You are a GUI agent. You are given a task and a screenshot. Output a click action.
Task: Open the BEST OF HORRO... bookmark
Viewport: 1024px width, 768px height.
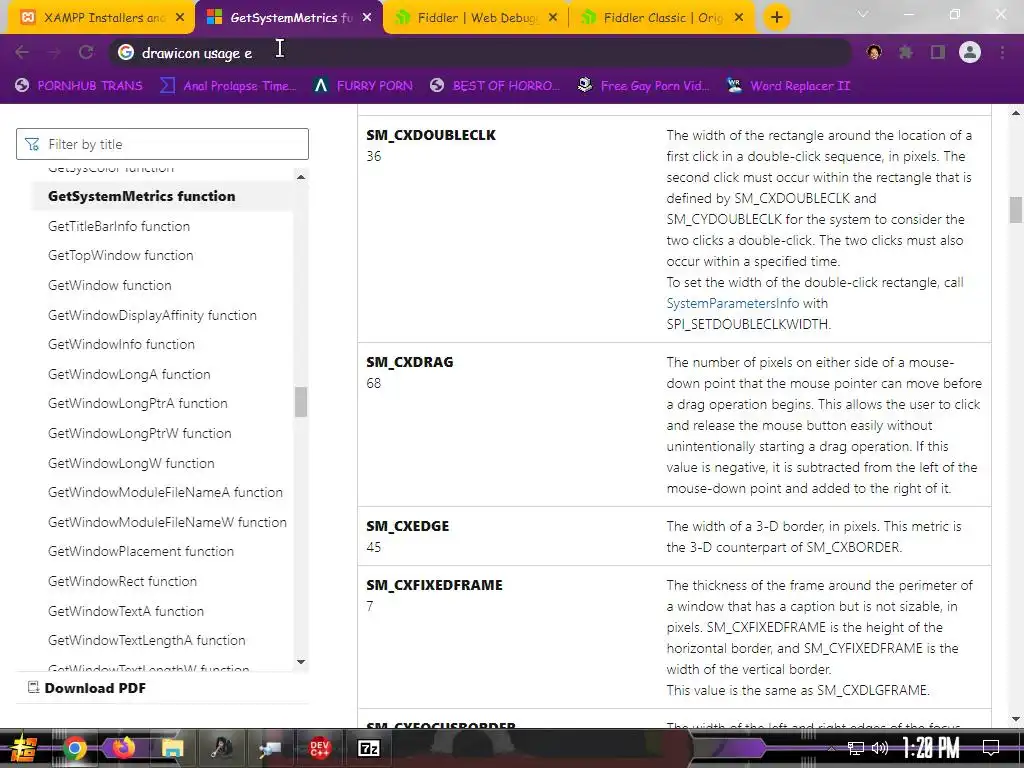tap(495, 86)
